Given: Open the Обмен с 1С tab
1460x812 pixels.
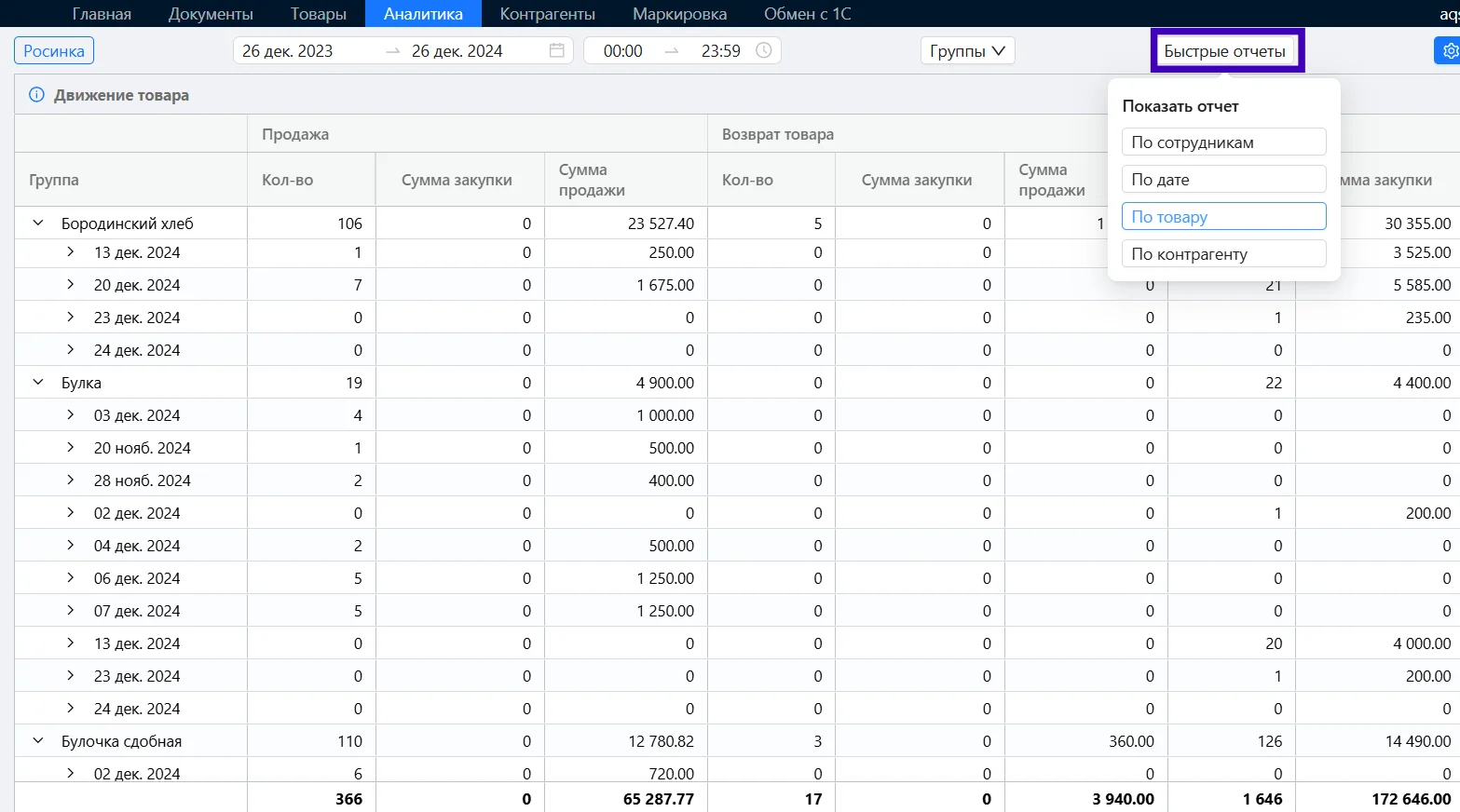Looking at the screenshot, I should point(807,13).
